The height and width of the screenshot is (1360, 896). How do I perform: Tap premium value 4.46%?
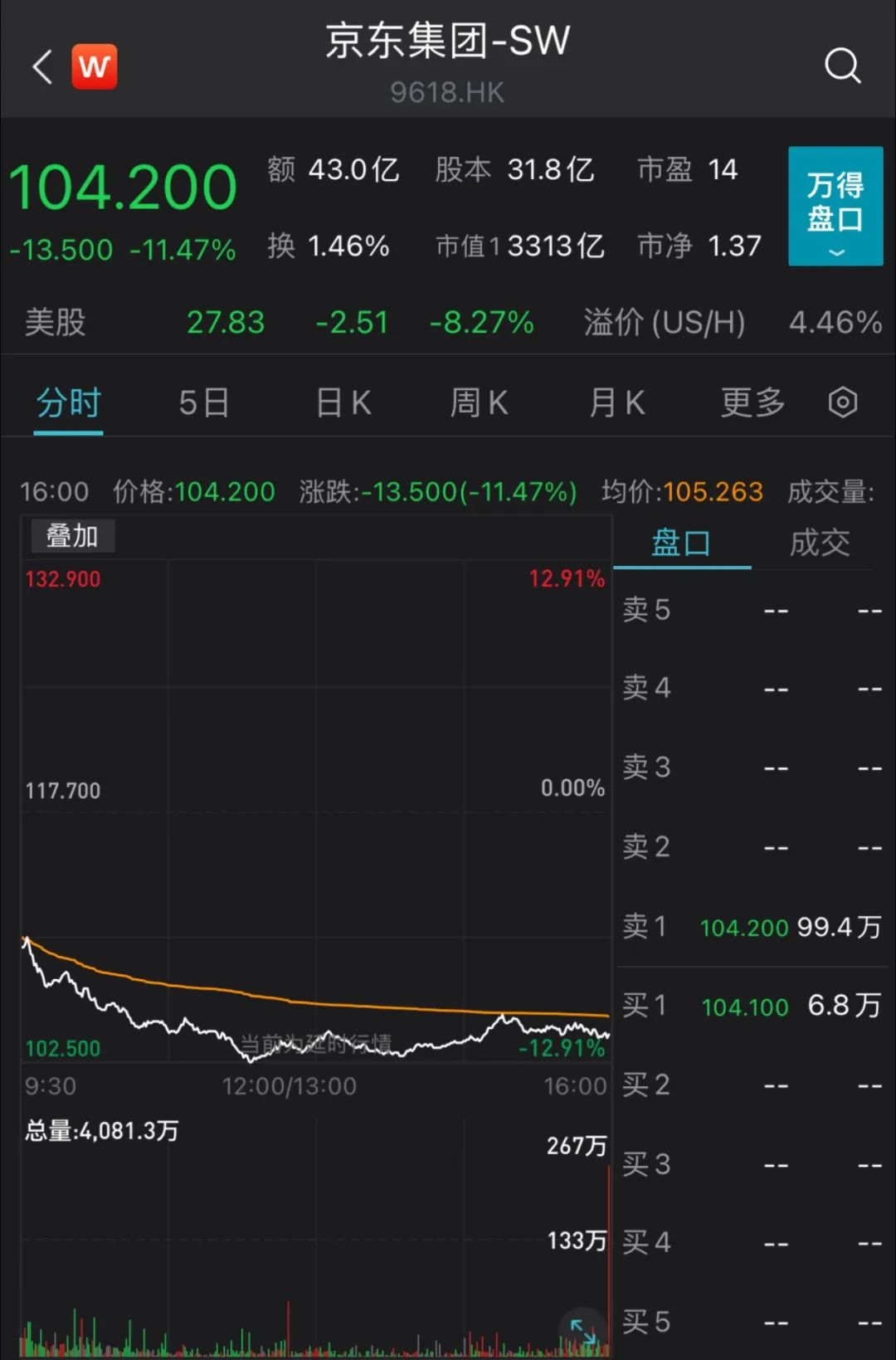[835, 322]
